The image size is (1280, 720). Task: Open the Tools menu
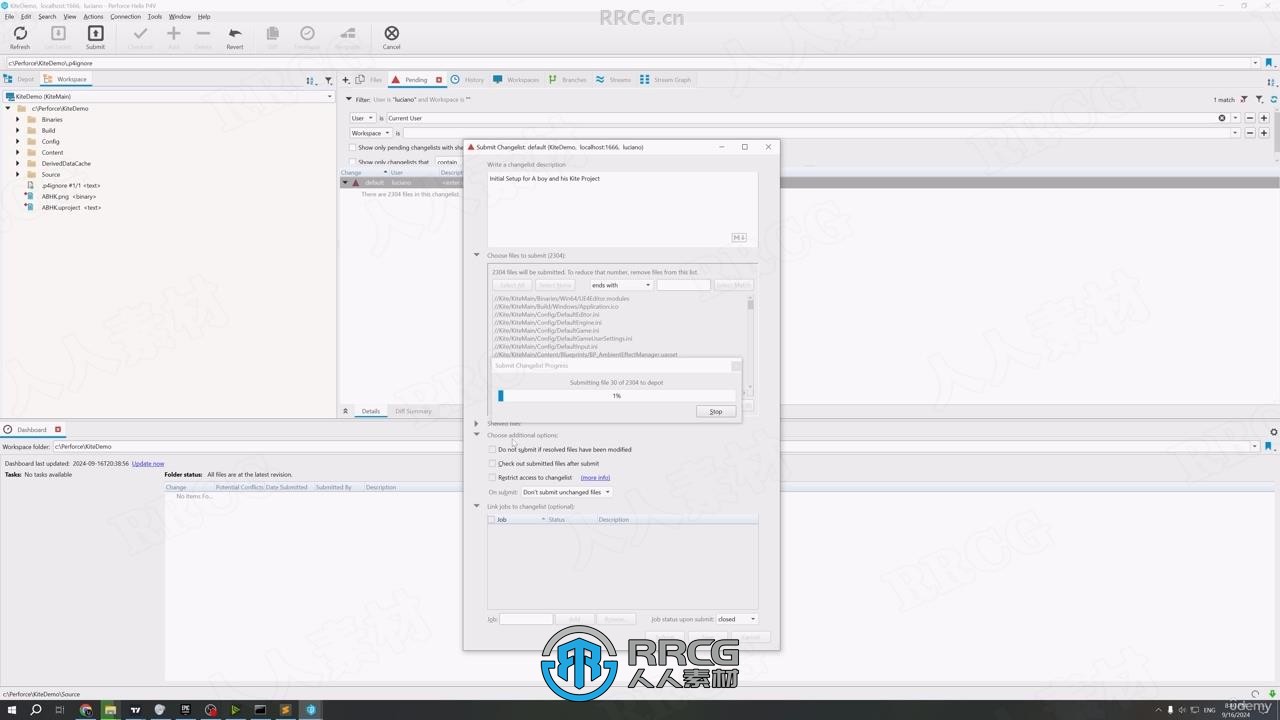(x=155, y=17)
